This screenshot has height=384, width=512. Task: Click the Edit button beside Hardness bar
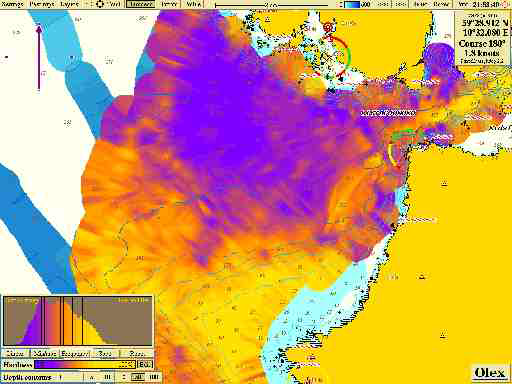(x=145, y=364)
